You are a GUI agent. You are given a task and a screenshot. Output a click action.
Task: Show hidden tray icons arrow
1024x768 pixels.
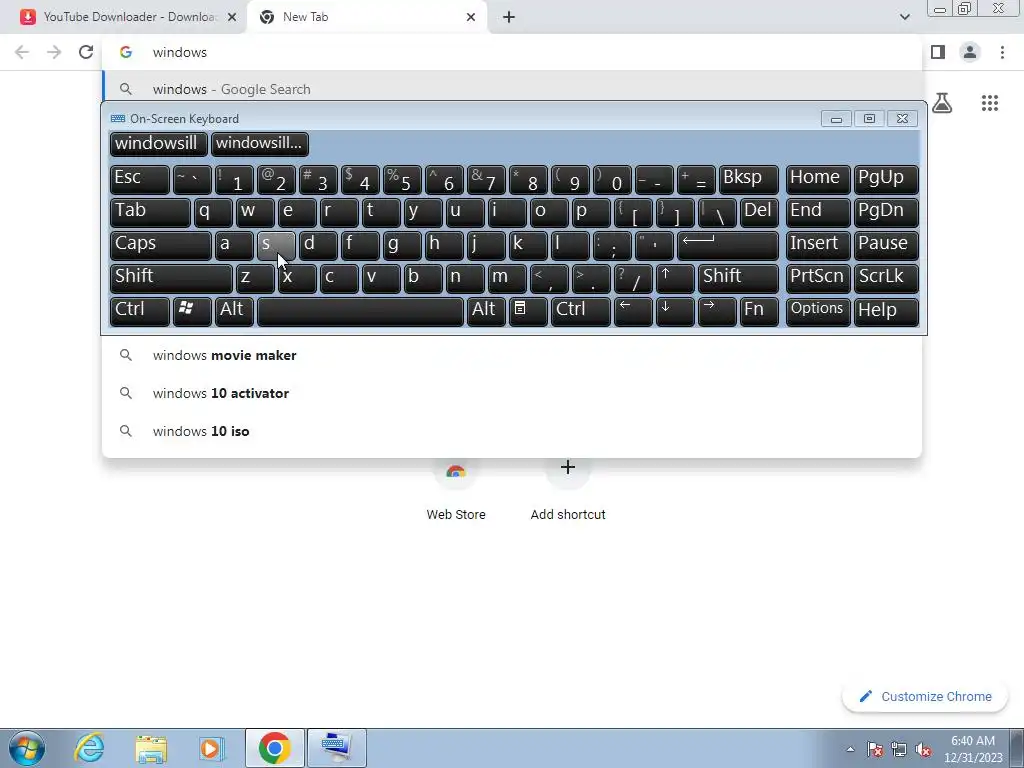(850, 749)
